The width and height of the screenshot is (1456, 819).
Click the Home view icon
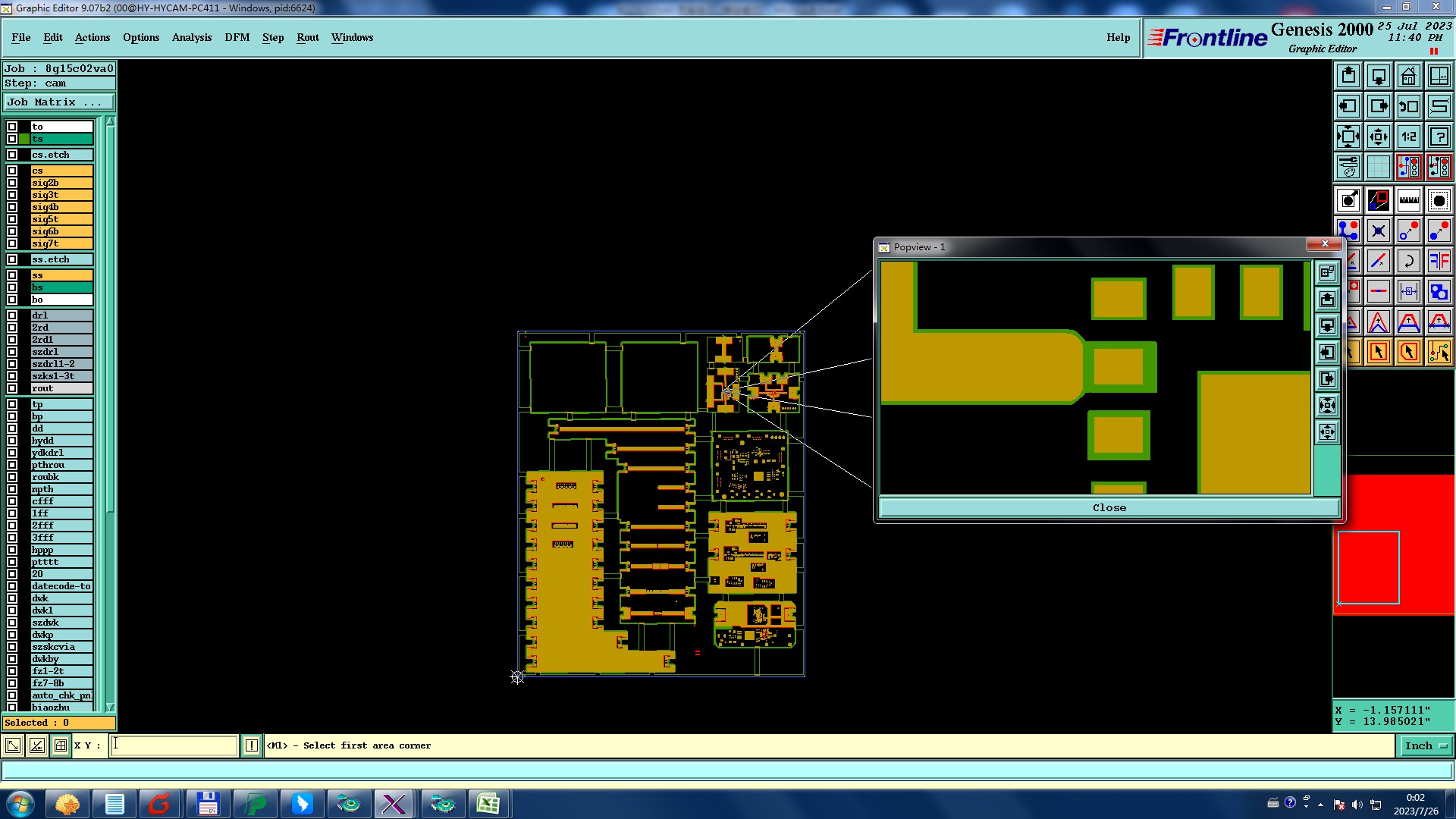click(x=1408, y=76)
